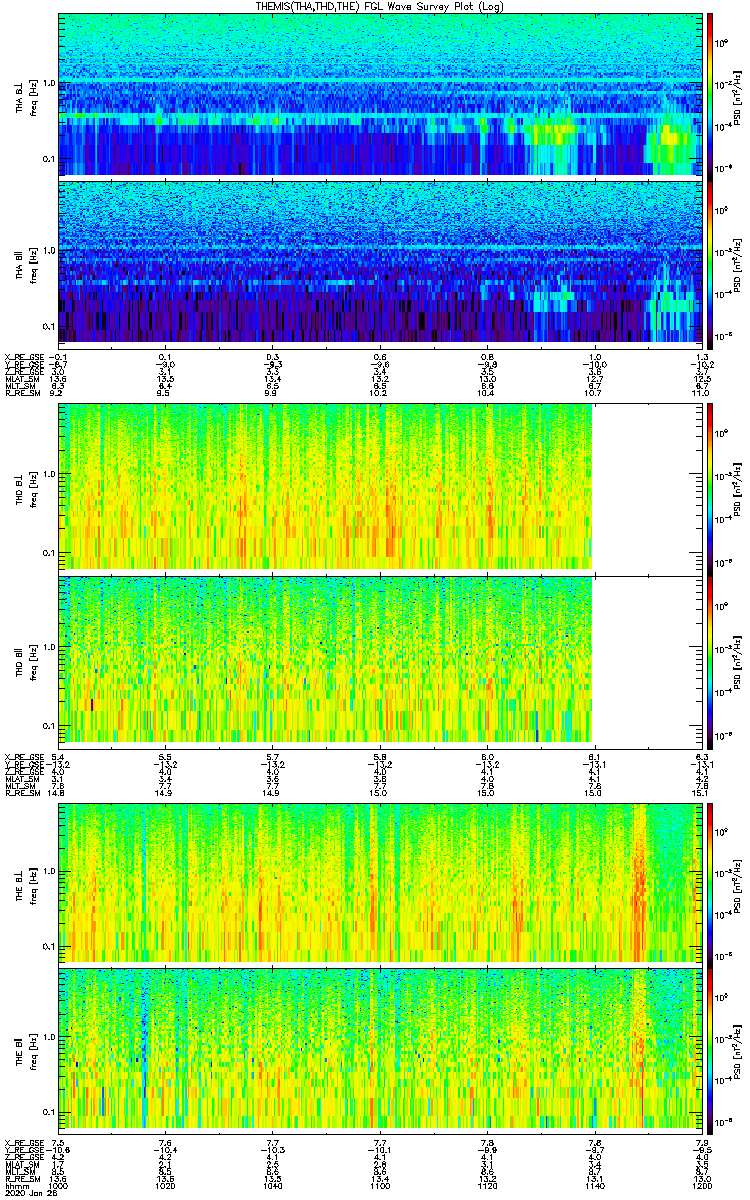Click the 1100 time tick label

pos(380,1185)
